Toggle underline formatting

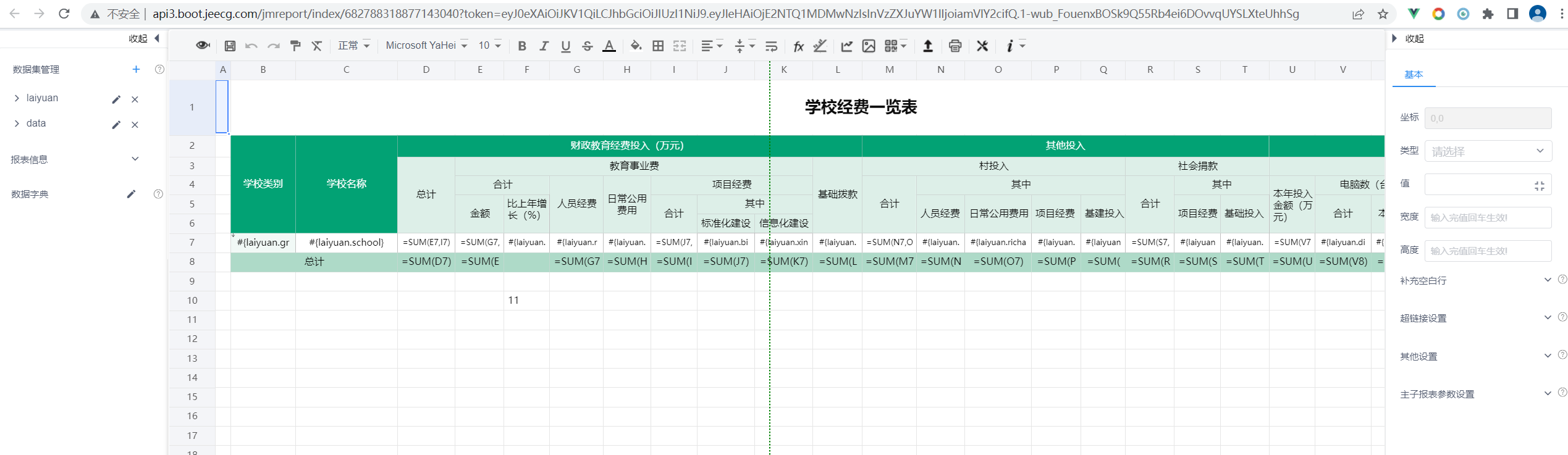click(x=565, y=46)
